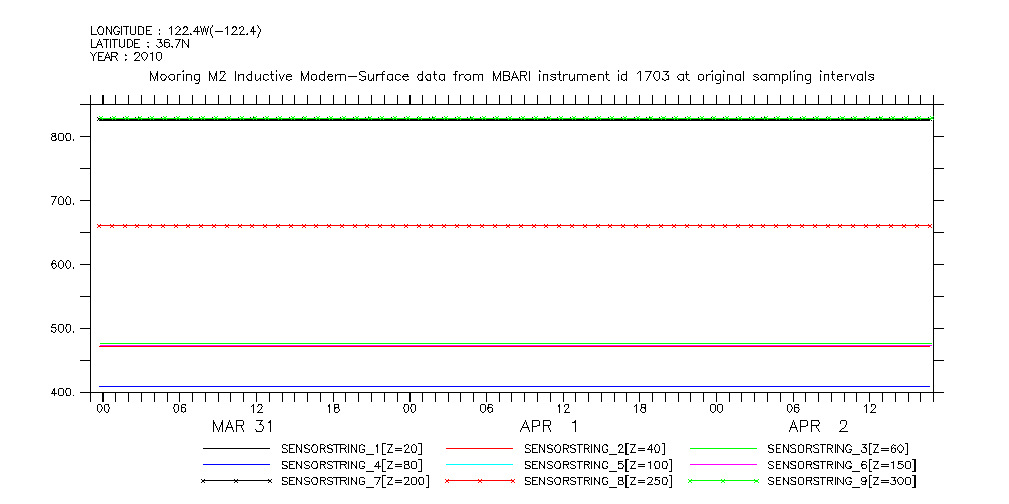The width and height of the screenshot is (1009, 504).
Task: Select the SENSORSTRING_5[Z=100] legend label
Action: coord(598,465)
